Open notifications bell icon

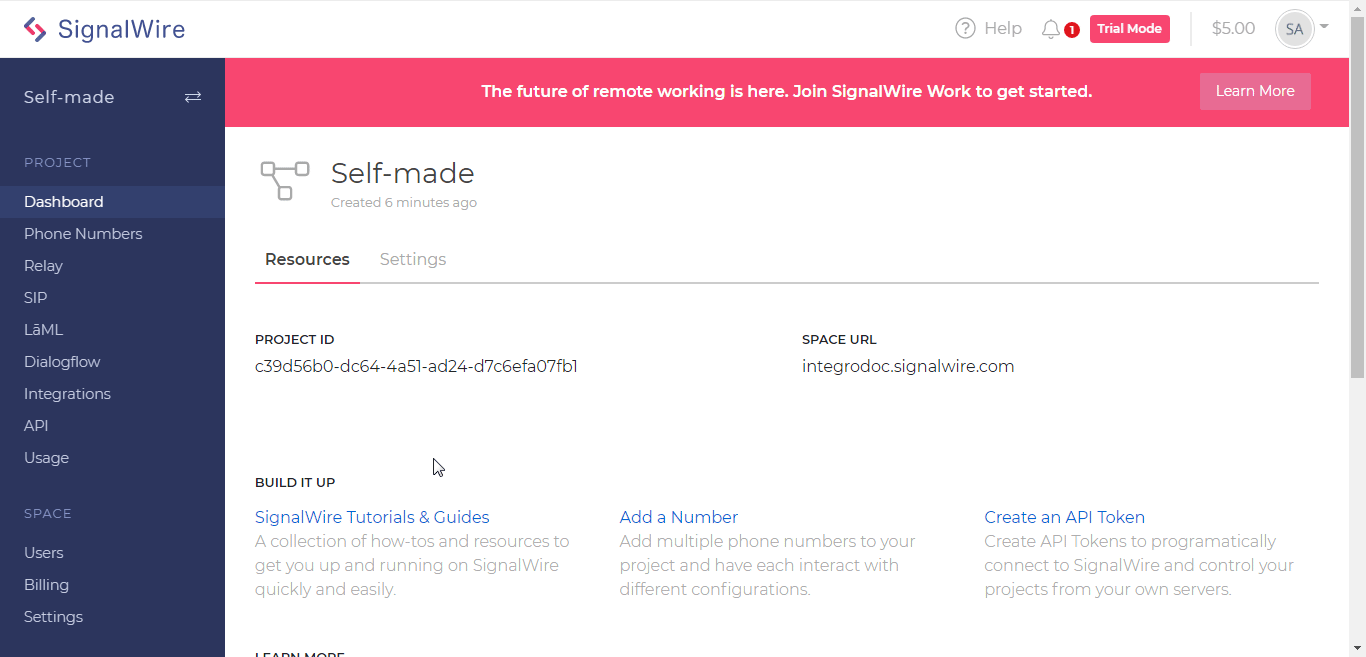(1050, 29)
